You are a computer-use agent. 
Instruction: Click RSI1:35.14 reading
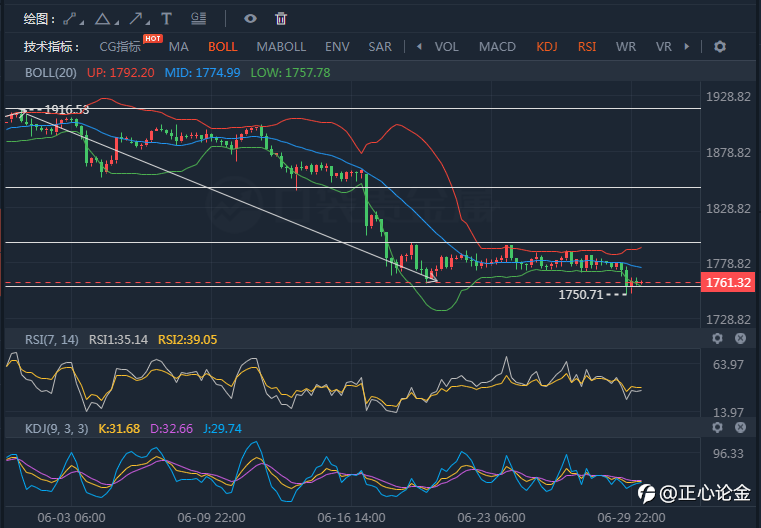(118, 340)
